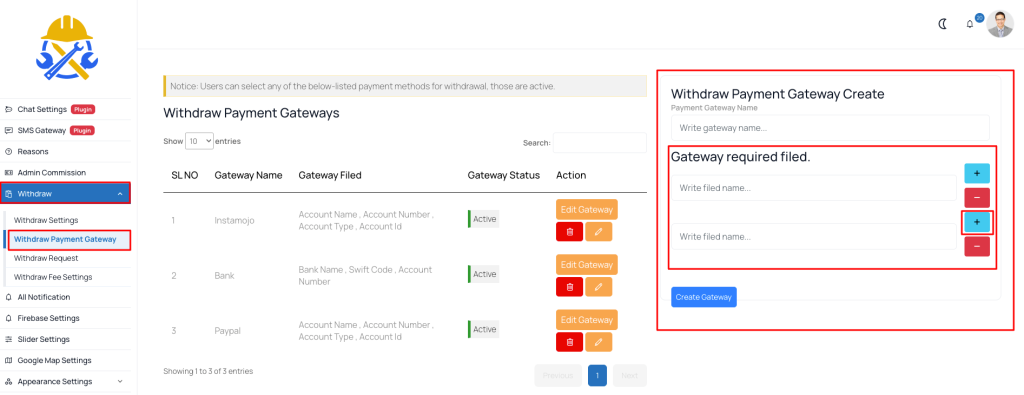Delete the Instamojo gateway with trash icon

[569, 232]
